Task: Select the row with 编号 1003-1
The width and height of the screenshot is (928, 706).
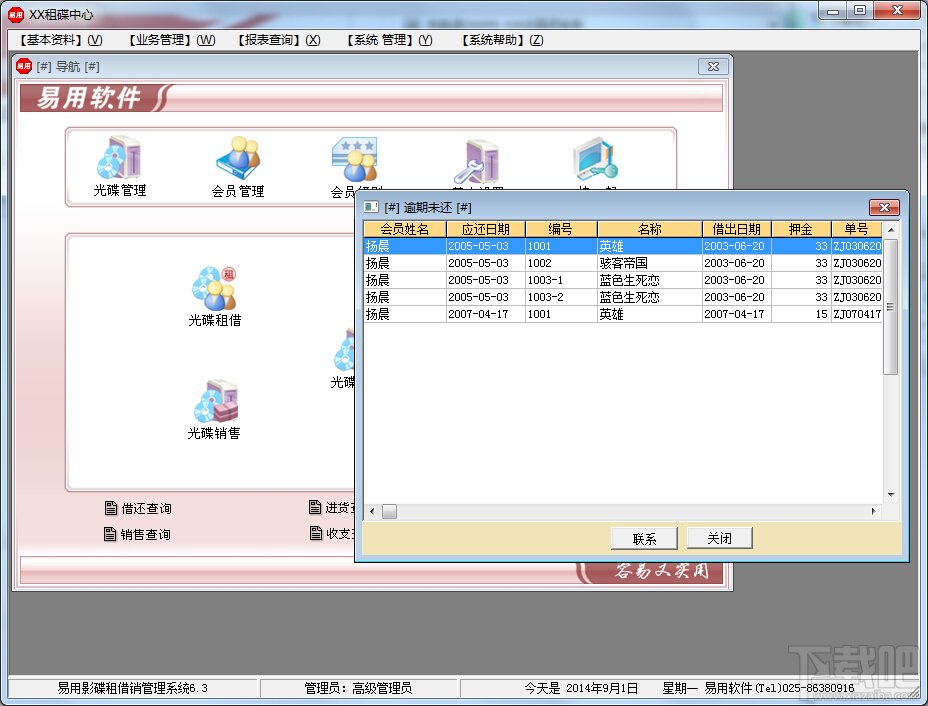Action: 623,280
